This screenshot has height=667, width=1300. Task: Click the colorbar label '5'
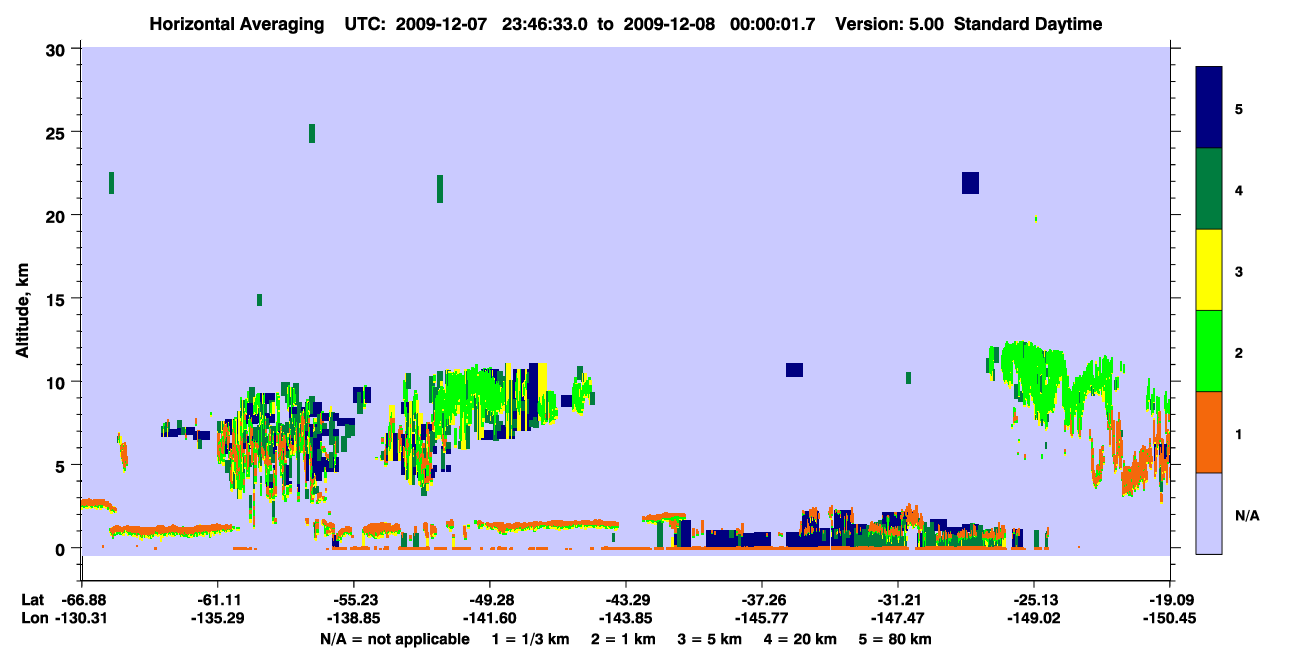[x=1239, y=108]
